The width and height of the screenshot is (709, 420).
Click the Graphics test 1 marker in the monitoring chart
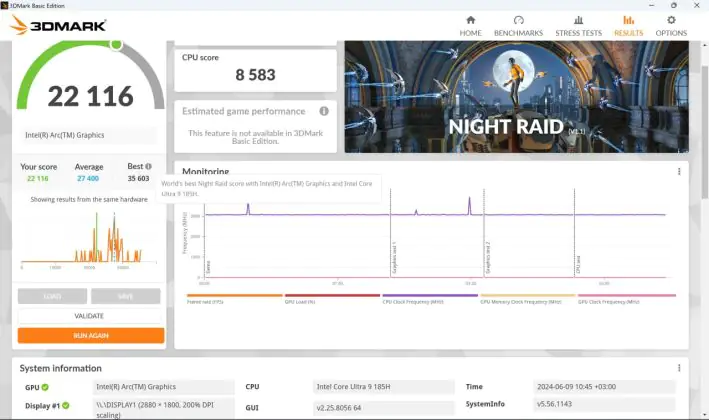(x=394, y=258)
